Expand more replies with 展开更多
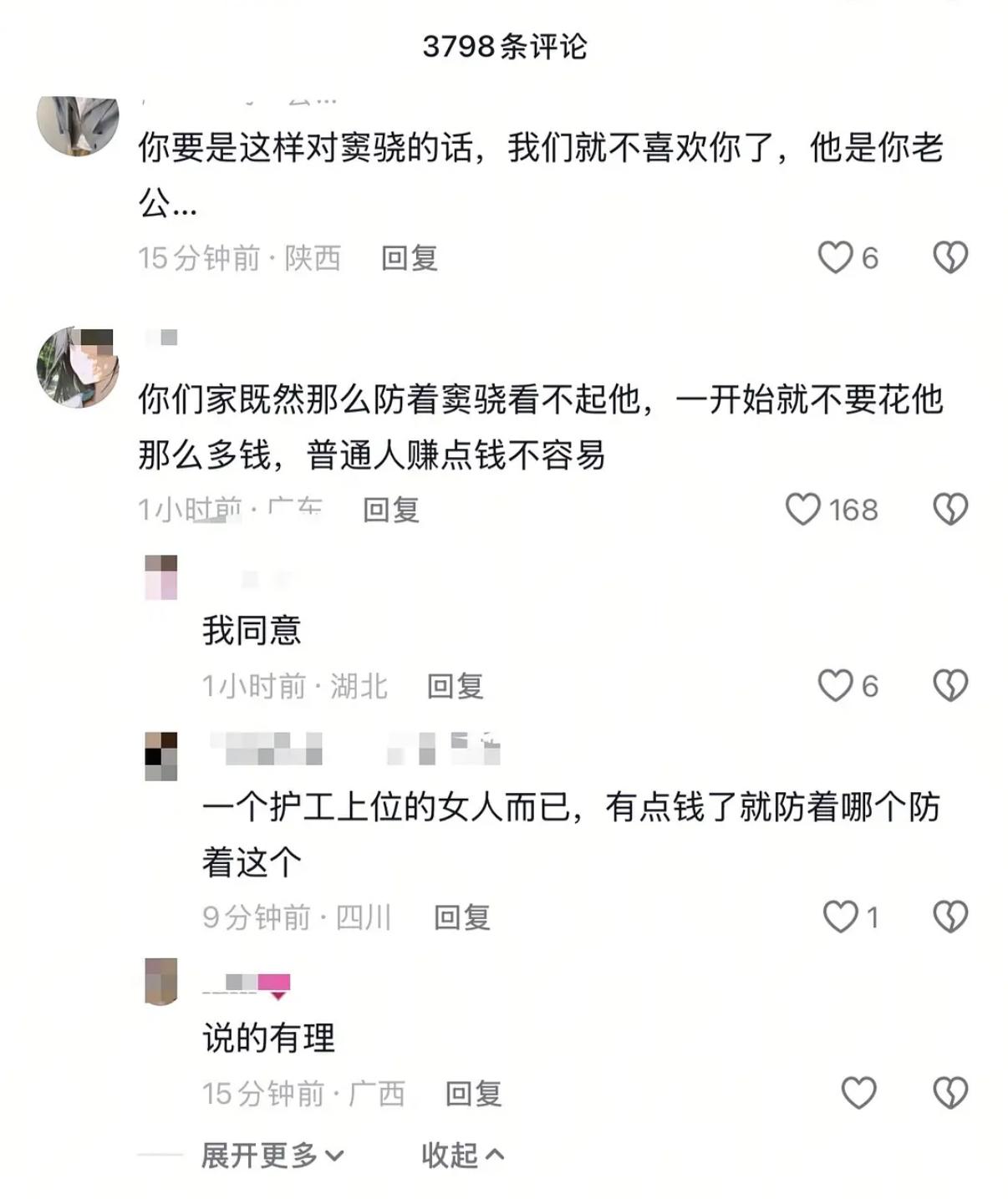Image resolution: width=1008 pixels, height=1199 pixels. (272, 1156)
